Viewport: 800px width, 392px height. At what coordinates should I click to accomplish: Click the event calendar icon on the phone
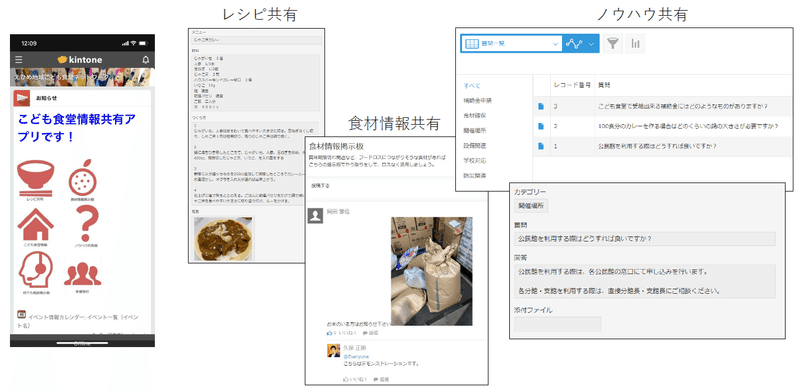[x=21, y=314]
